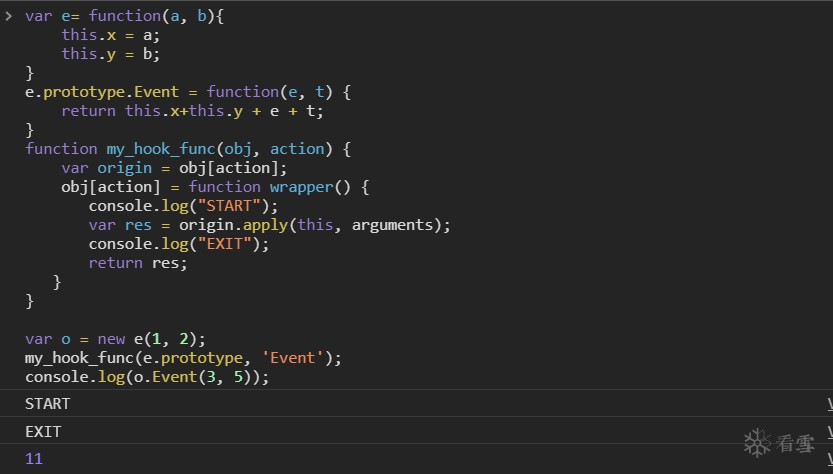Open source link beside 11 output
Viewport: 833px width, 474px height.
coord(830,459)
